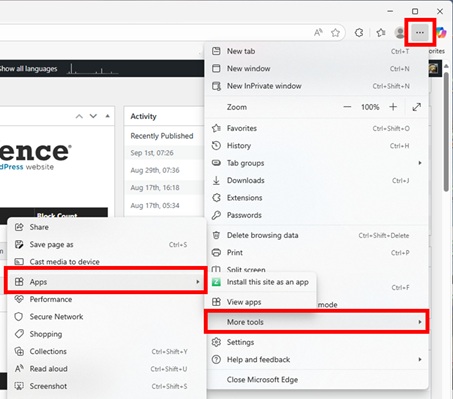Expand Help and feedback submenu
Screen dimensions: 453x399
pyautogui.click(x=316, y=359)
